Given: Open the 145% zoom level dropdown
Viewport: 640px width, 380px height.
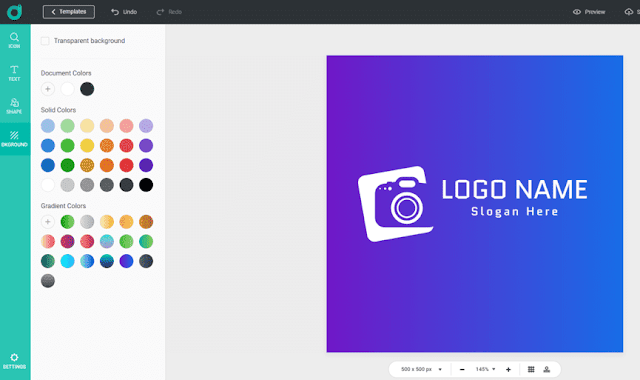Looking at the screenshot, I should click(485, 369).
